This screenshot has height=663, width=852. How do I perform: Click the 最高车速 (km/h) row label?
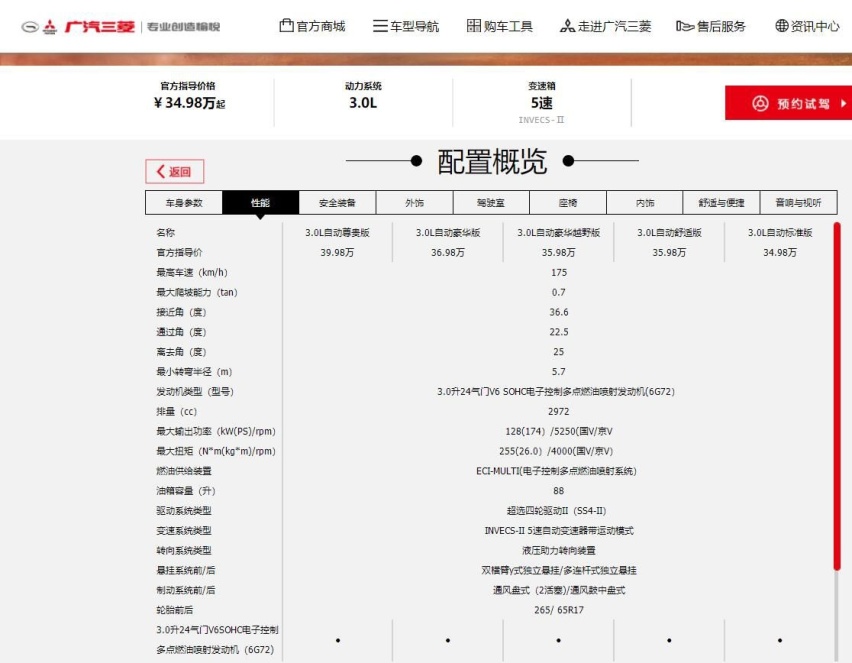point(192,272)
